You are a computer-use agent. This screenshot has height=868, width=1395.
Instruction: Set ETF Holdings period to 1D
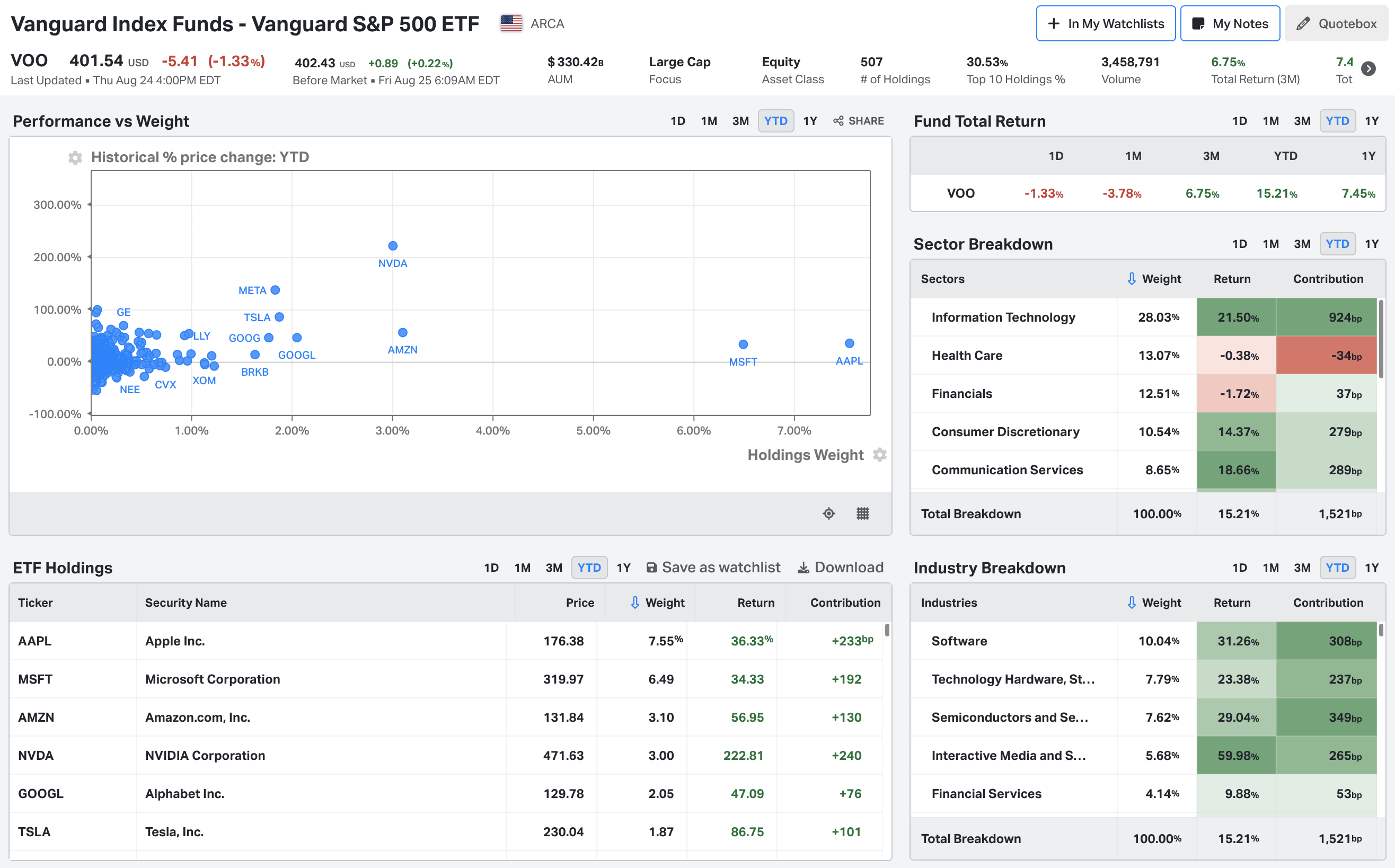(x=491, y=568)
